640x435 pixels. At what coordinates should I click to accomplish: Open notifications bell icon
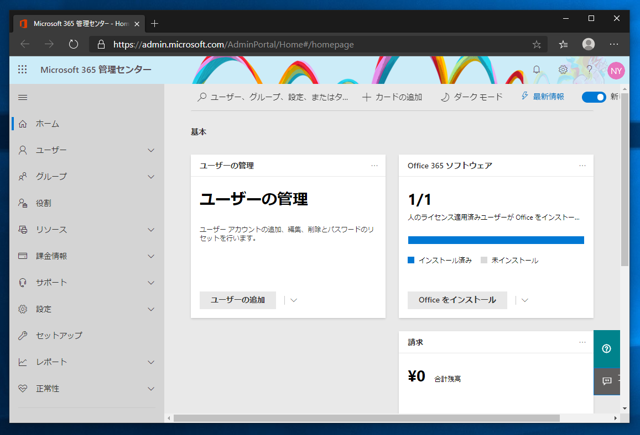pos(536,70)
